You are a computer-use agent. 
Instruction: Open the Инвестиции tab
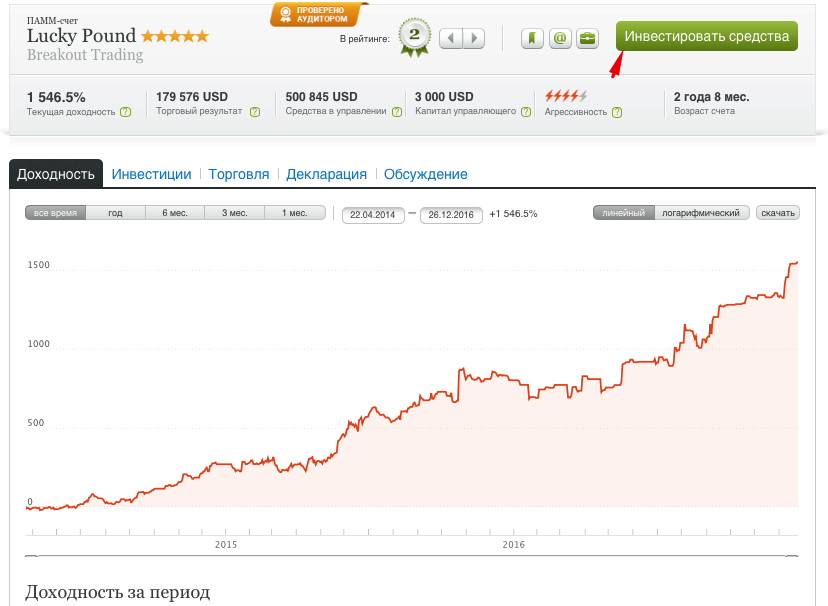[x=151, y=174]
